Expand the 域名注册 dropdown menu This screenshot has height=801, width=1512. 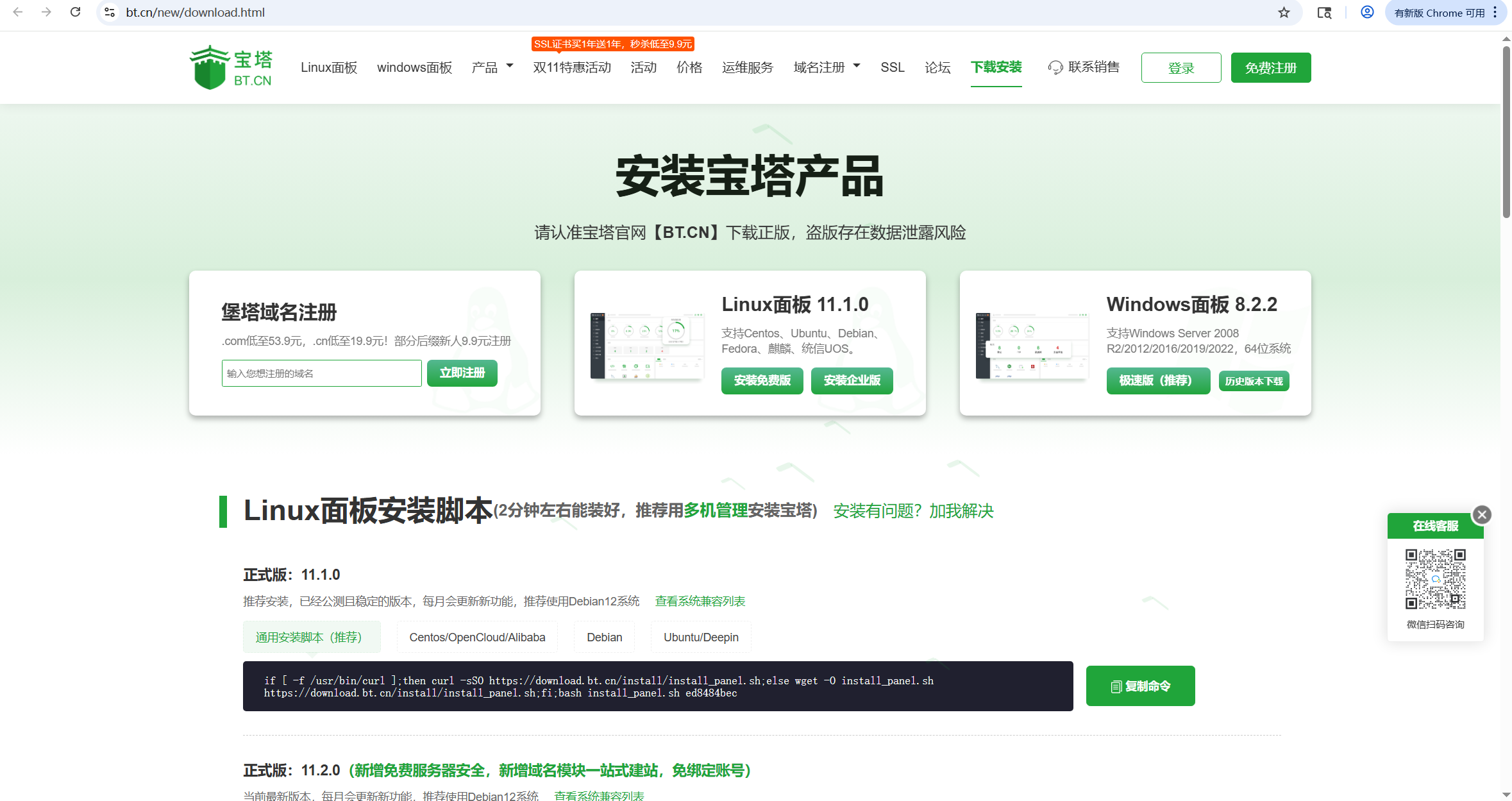826,67
